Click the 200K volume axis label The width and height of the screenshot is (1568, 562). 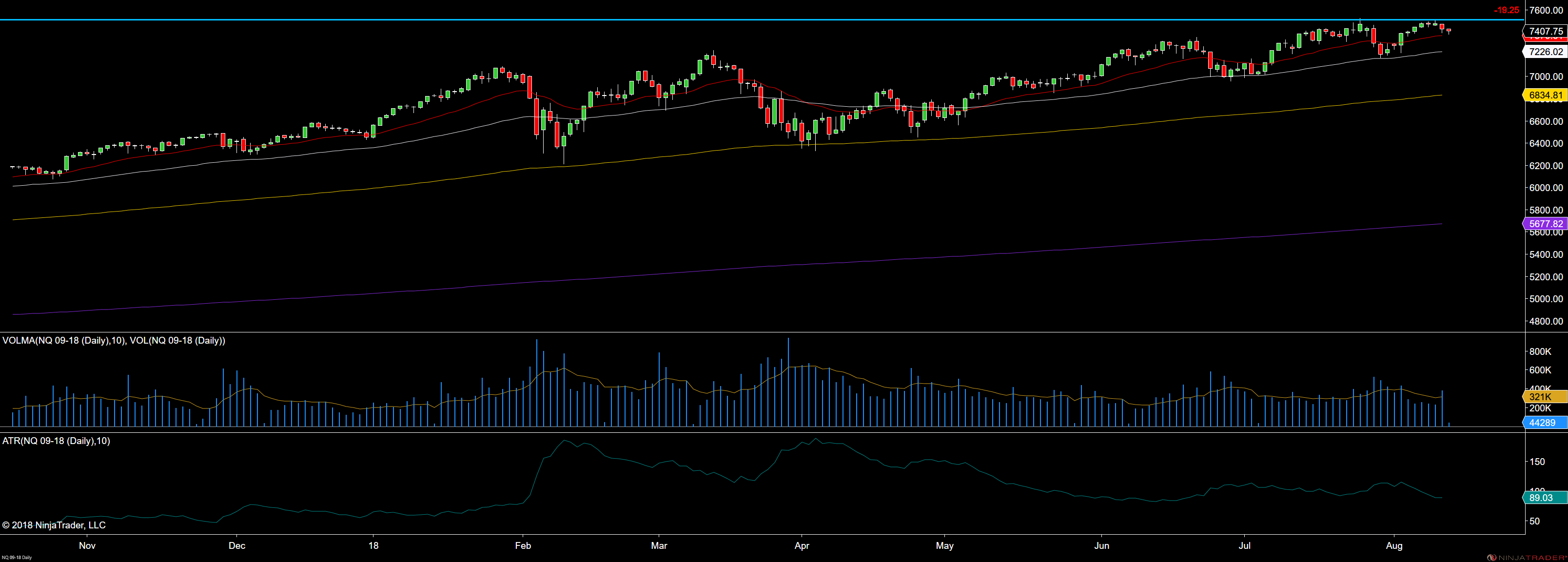pyautogui.click(x=1540, y=409)
